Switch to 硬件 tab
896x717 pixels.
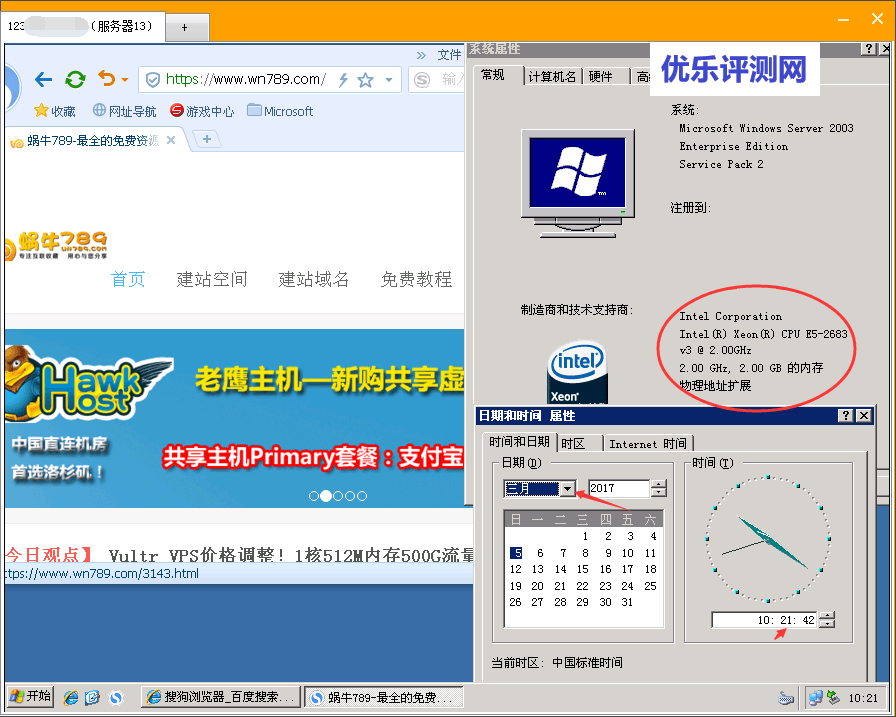click(x=601, y=77)
